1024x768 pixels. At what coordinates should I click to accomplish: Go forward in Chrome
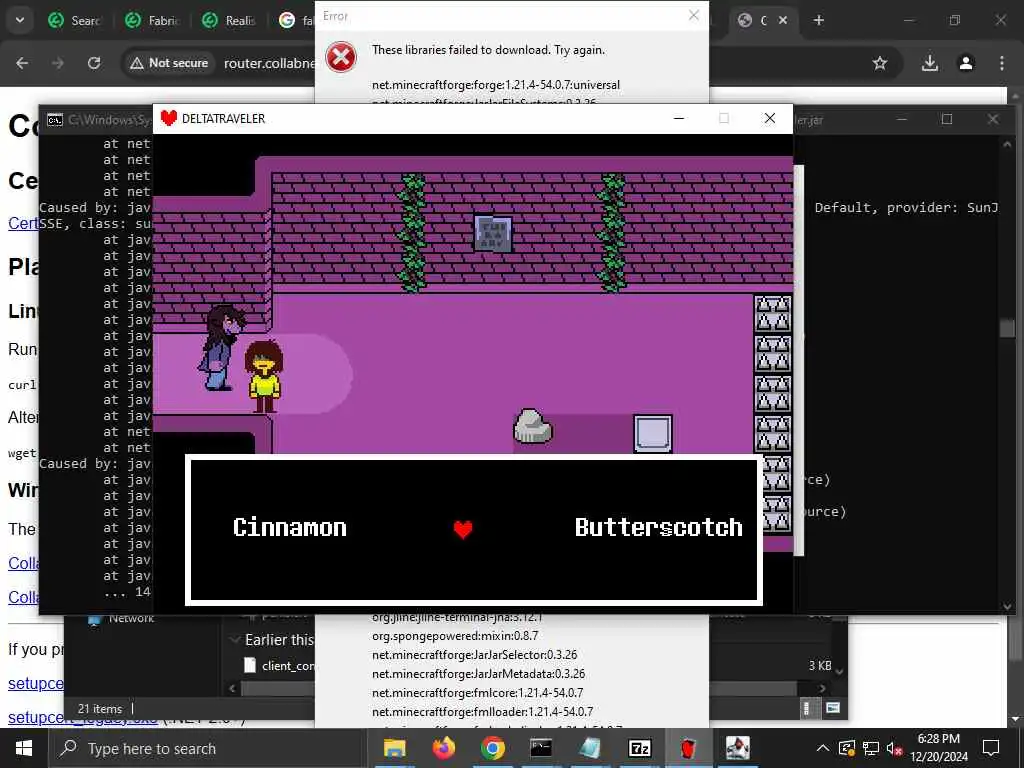[x=58, y=63]
